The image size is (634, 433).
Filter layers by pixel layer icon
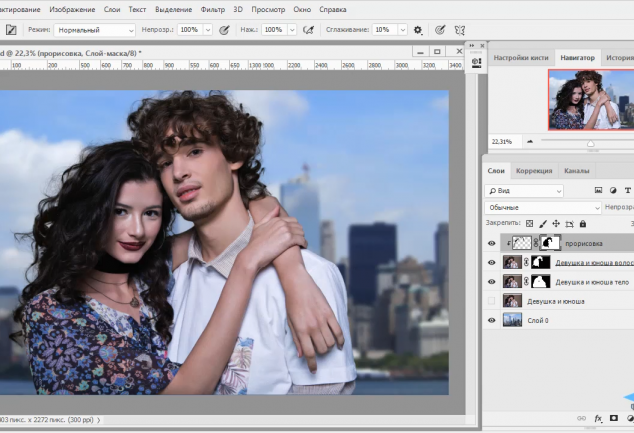click(598, 190)
